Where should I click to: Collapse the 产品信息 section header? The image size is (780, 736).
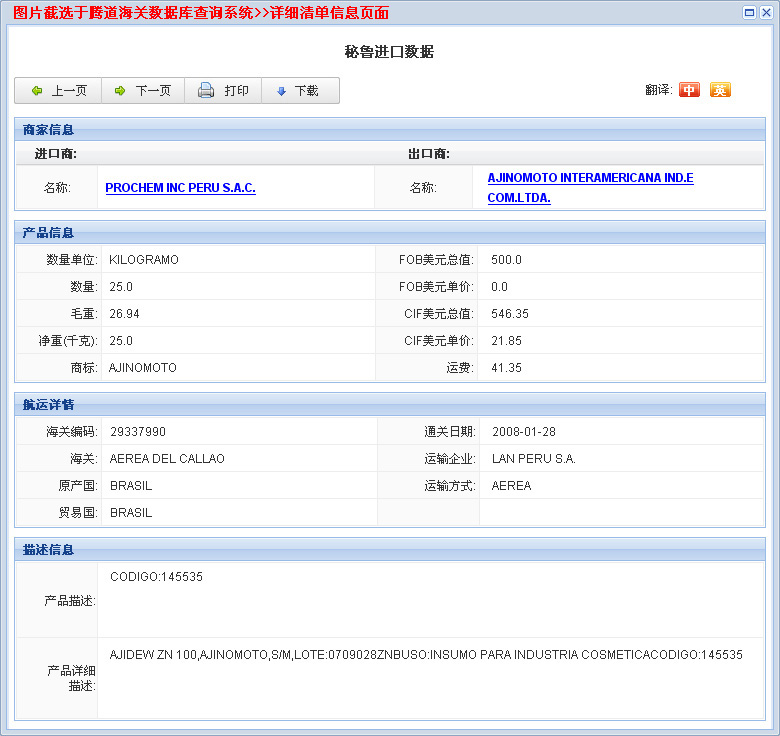[49, 232]
